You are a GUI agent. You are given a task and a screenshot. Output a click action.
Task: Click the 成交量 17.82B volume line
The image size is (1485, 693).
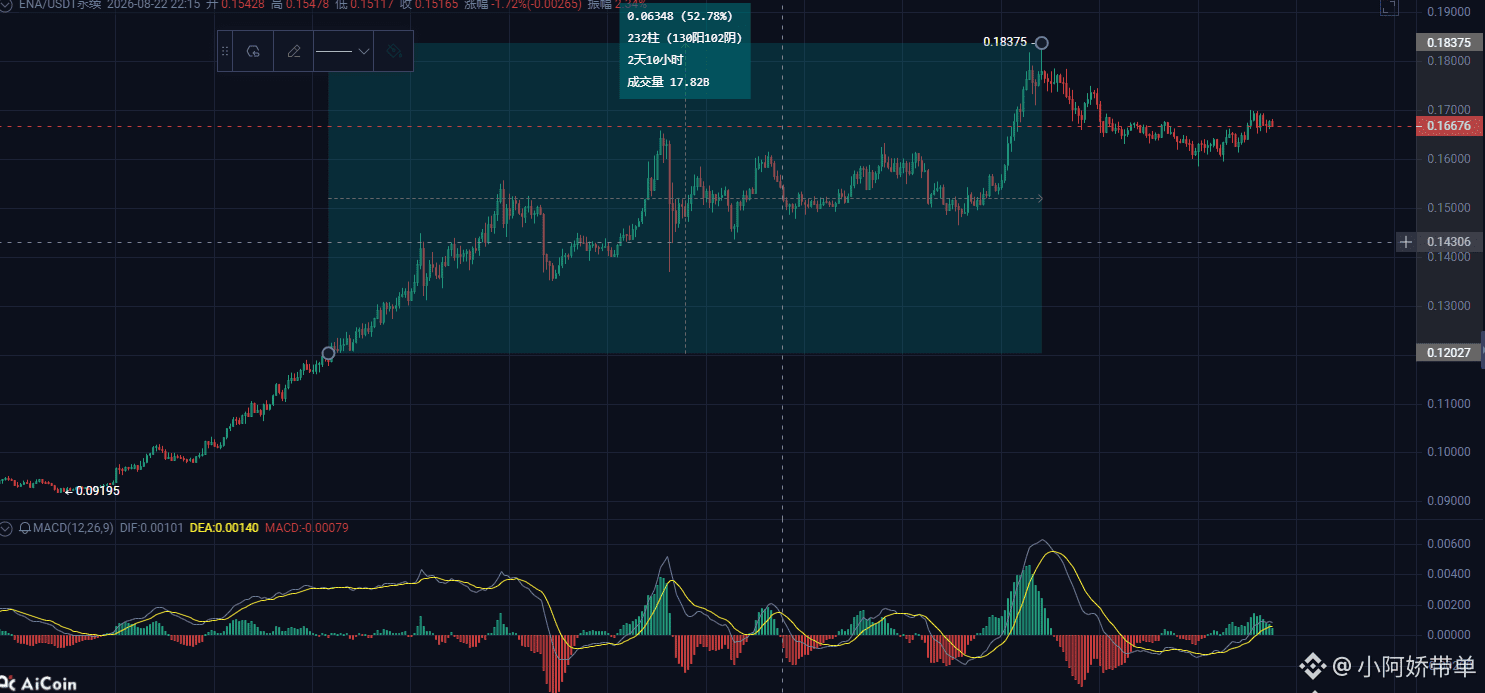[668, 82]
